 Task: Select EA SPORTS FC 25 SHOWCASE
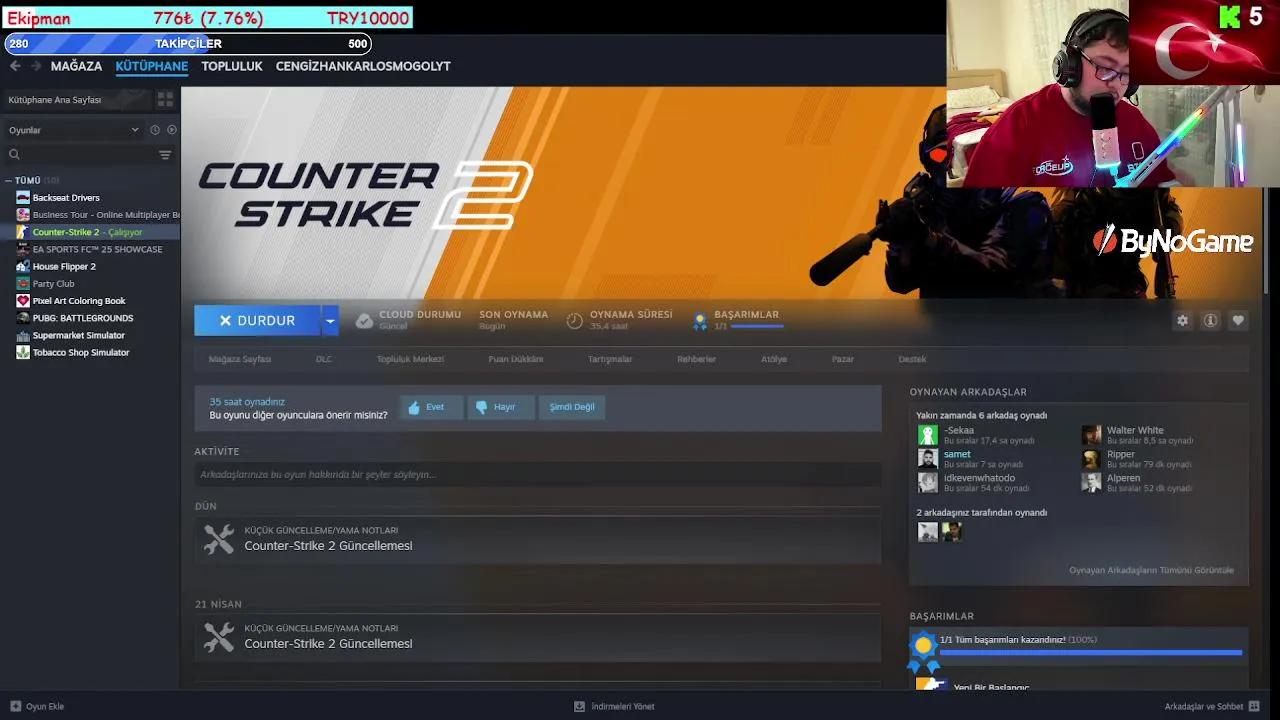90,249
